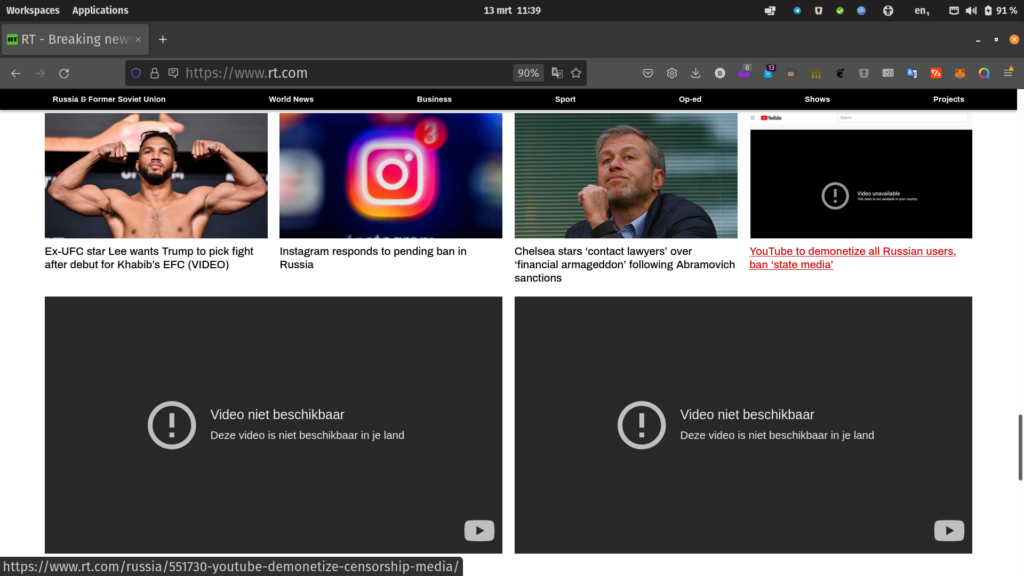Open the Shows section
The width and height of the screenshot is (1024, 576).
click(817, 99)
